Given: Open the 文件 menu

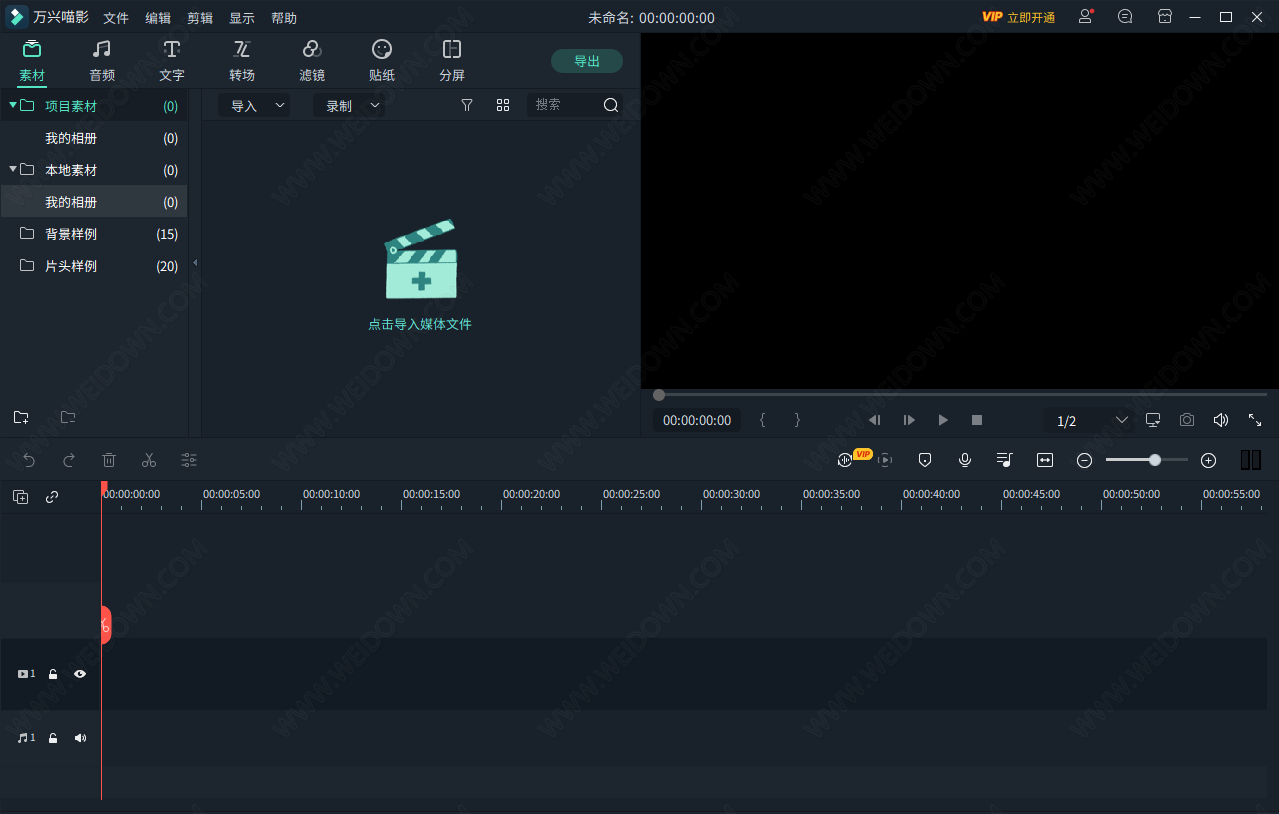Looking at the screenshot, I should [x=116, y=18].
